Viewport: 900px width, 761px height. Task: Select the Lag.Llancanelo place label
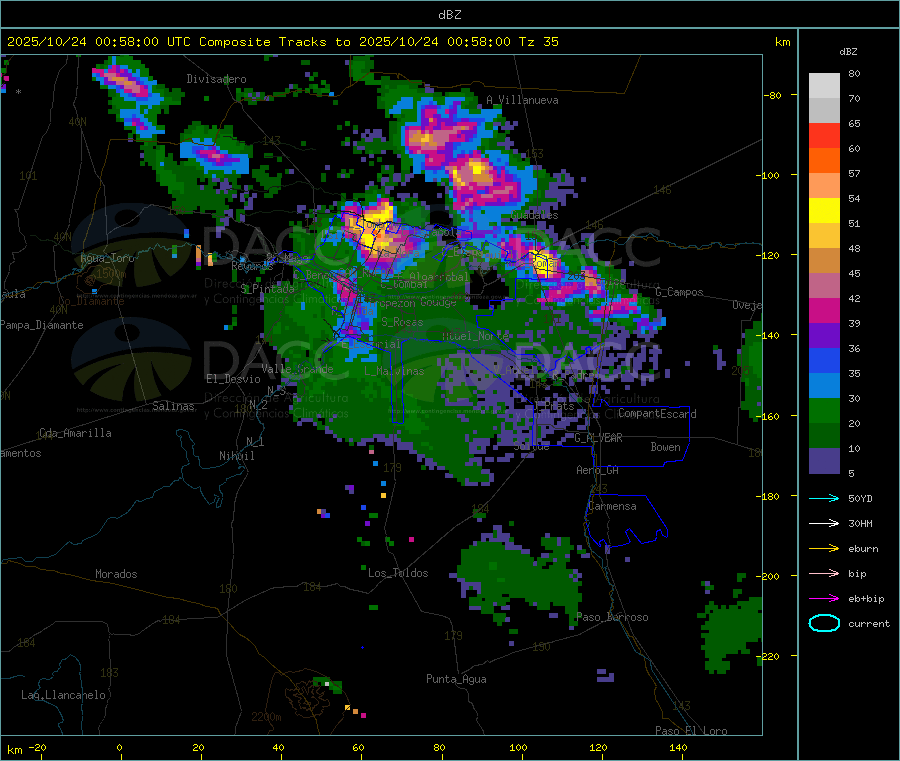63,695
